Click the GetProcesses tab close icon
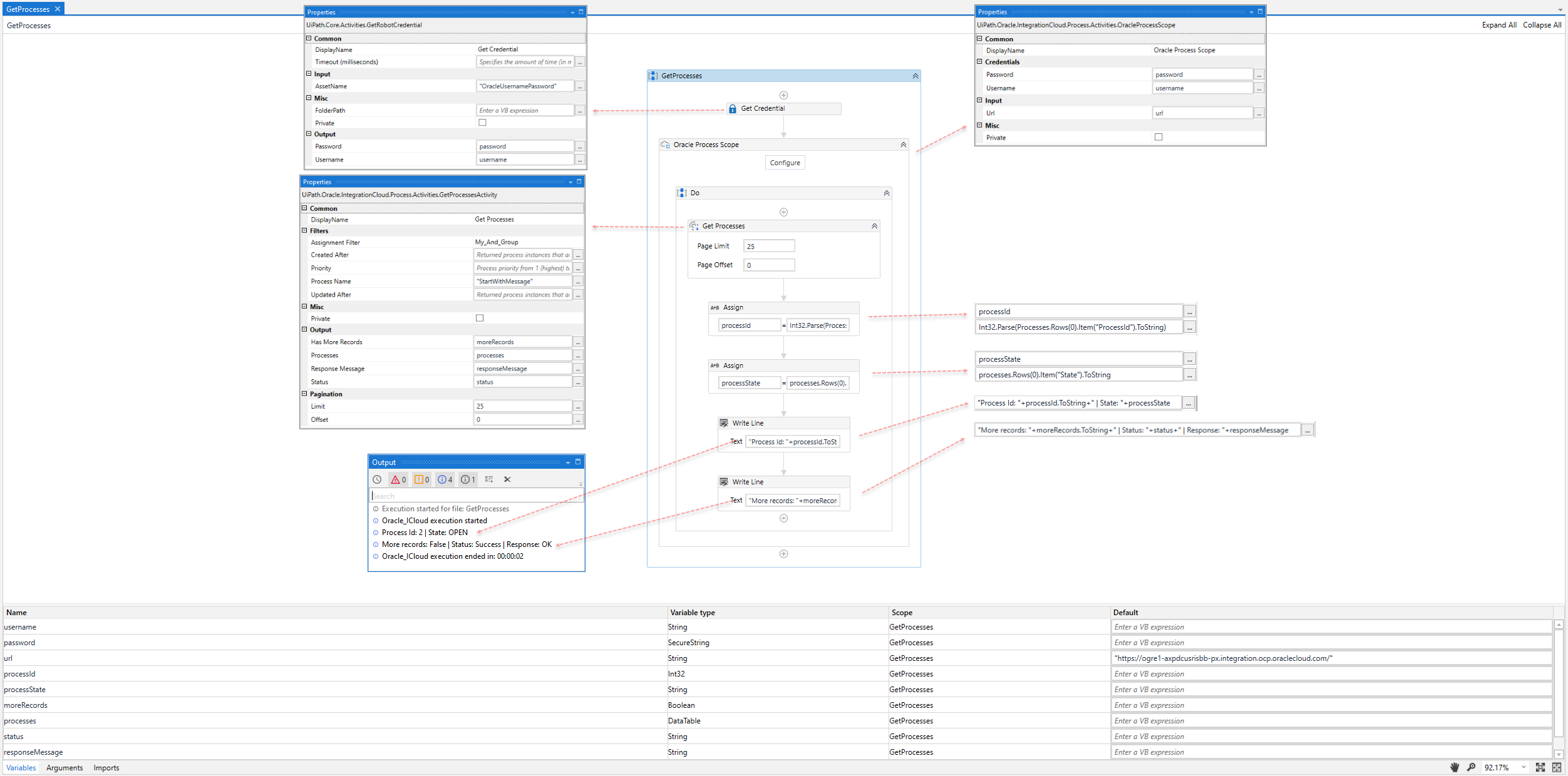Screen dimensions: 1568x776 point(57,8)
